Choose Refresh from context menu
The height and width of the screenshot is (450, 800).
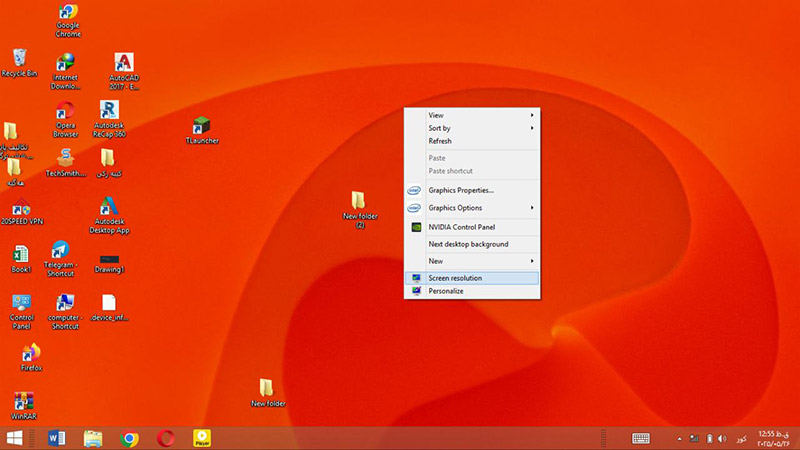pos(472,141)
